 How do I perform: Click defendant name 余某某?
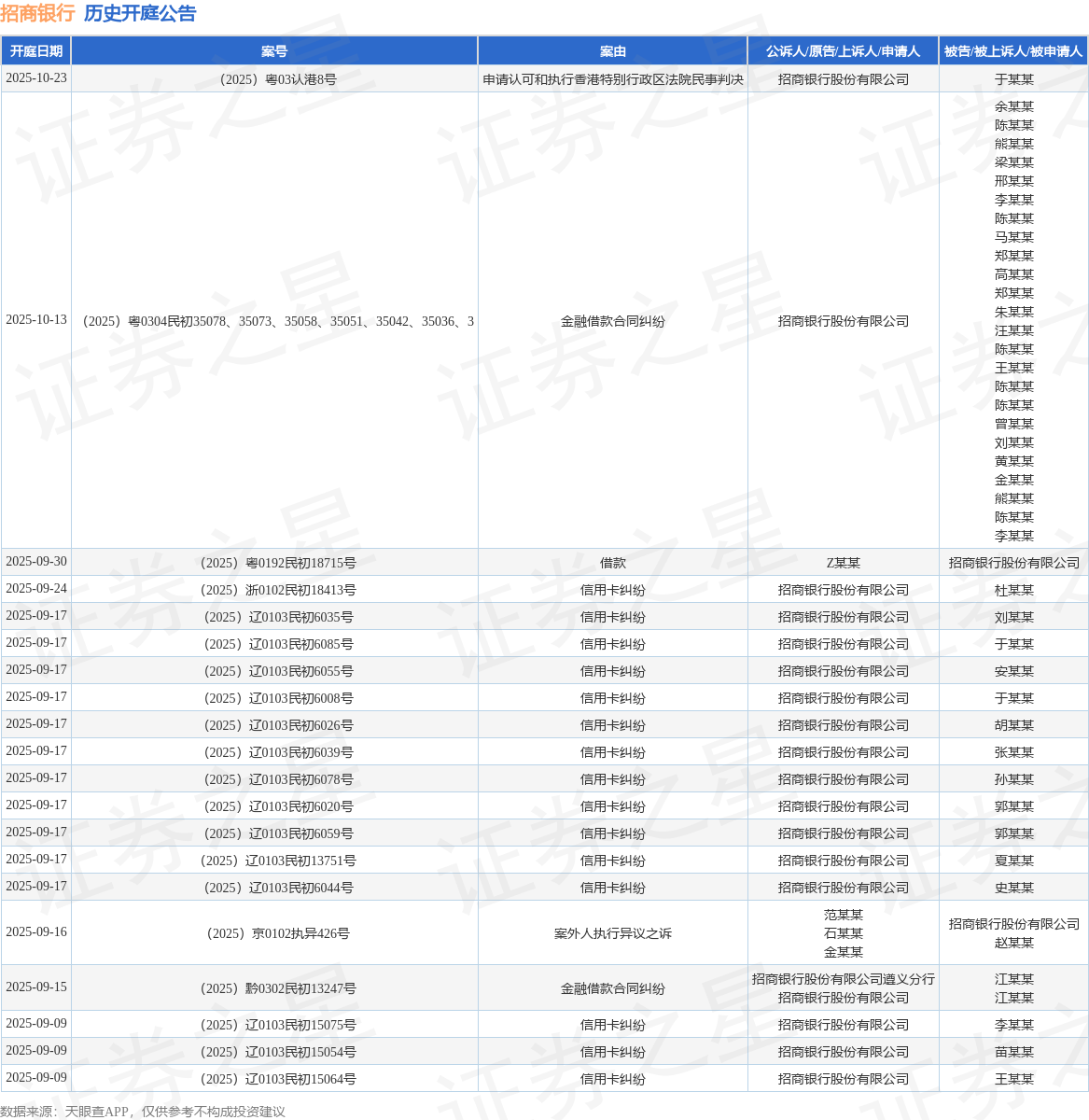tap(1014, 106)
